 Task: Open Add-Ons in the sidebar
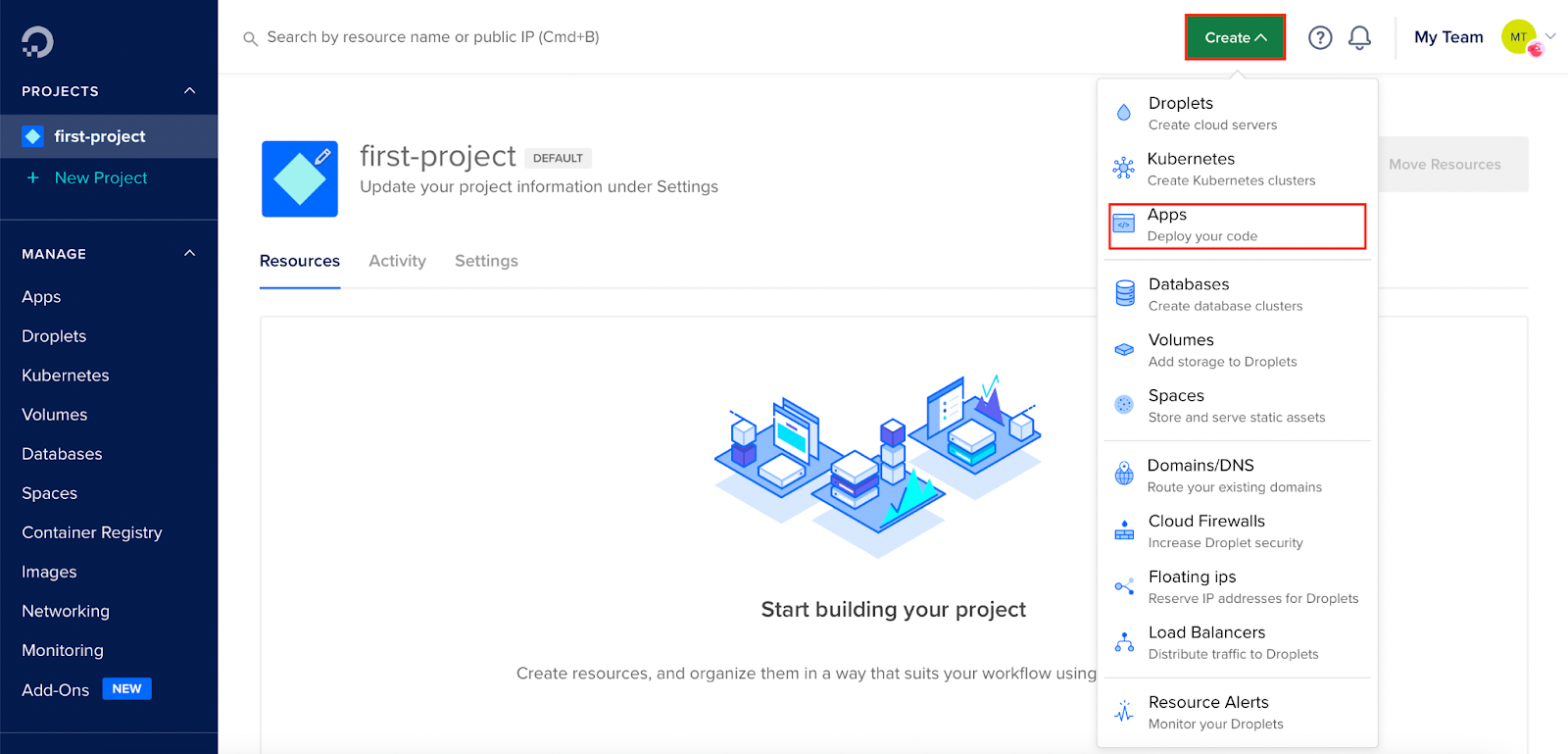56,689
